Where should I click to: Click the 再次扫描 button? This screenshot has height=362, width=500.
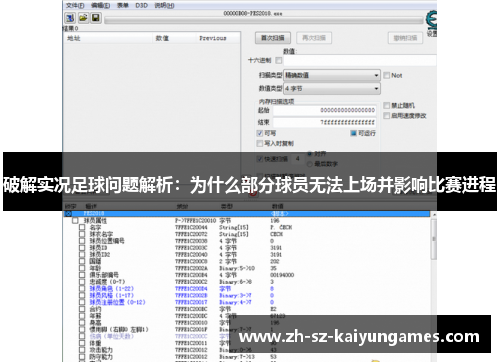(x=314, y=38)
